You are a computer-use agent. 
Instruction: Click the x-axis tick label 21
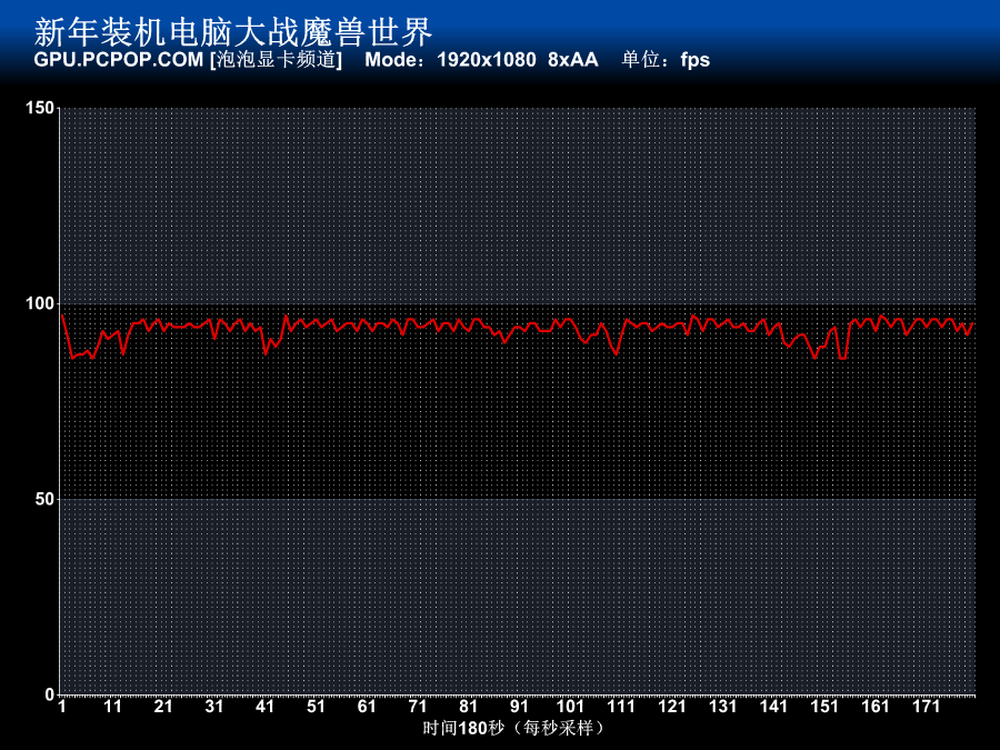163,707
